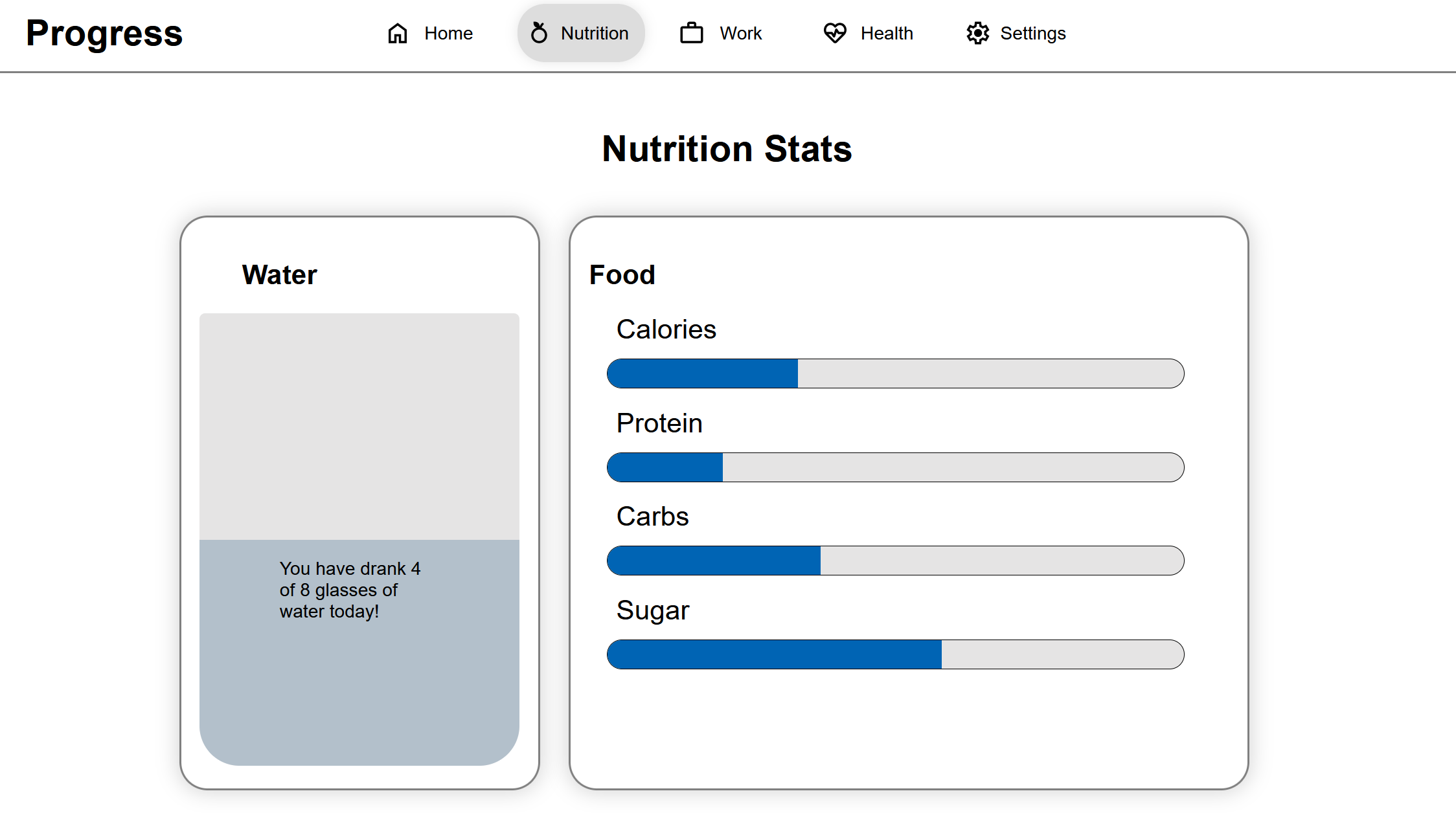The height and width of the screenshot is (813, 1456).
Task: Open the Work section label
Action: click(740, 33)
